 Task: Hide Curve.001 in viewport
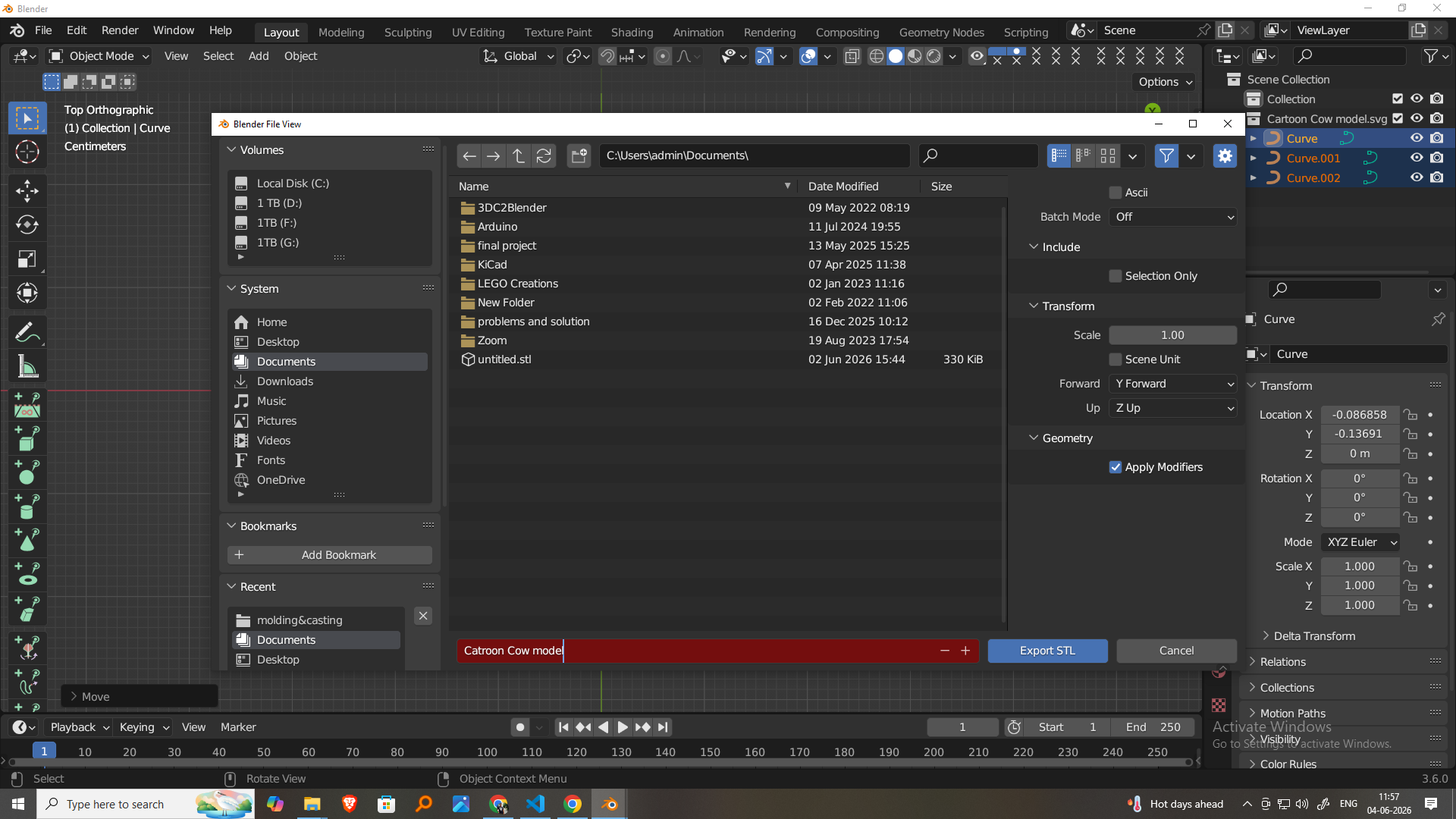tap(1417, 158)
